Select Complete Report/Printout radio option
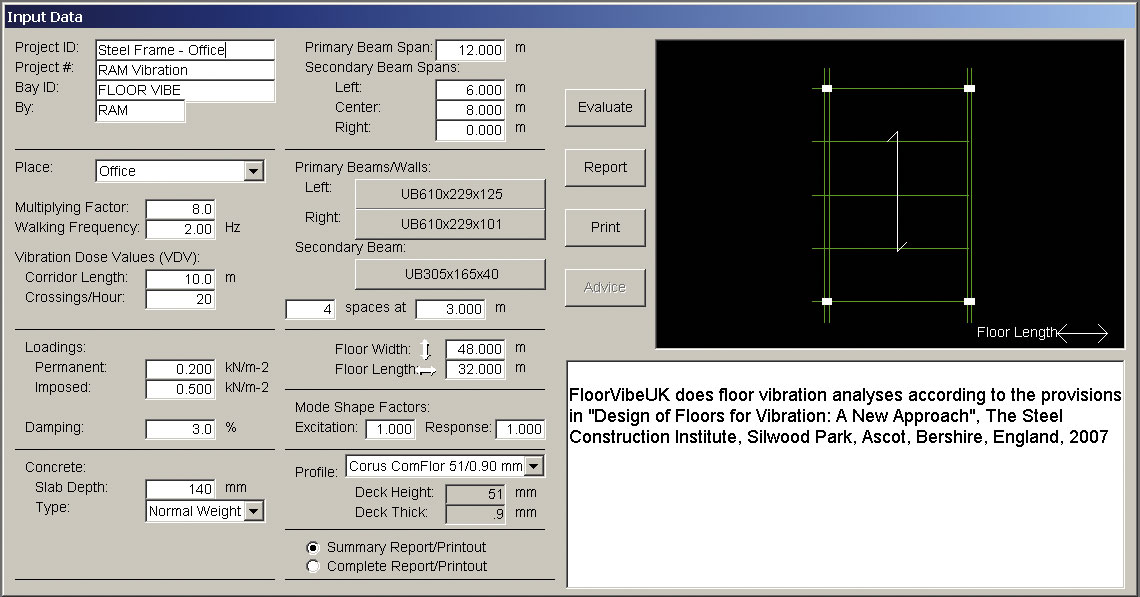The image size is (1140, 597). tap(314, 566)
